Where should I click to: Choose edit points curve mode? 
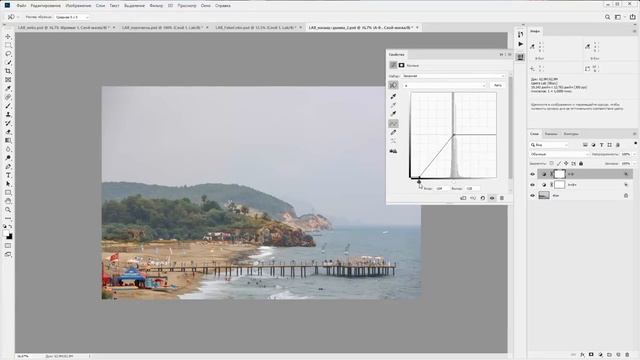coord(393,123)
